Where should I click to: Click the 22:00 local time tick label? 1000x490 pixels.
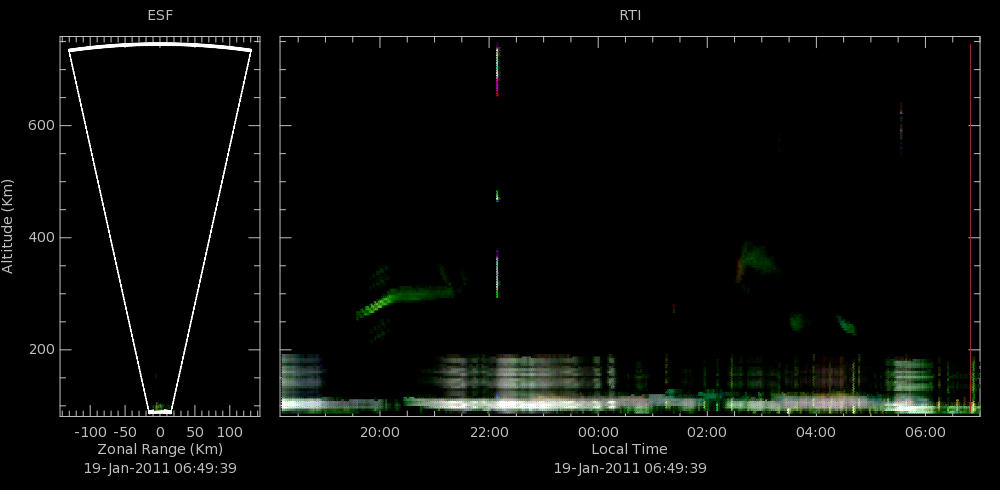[489, 432]
